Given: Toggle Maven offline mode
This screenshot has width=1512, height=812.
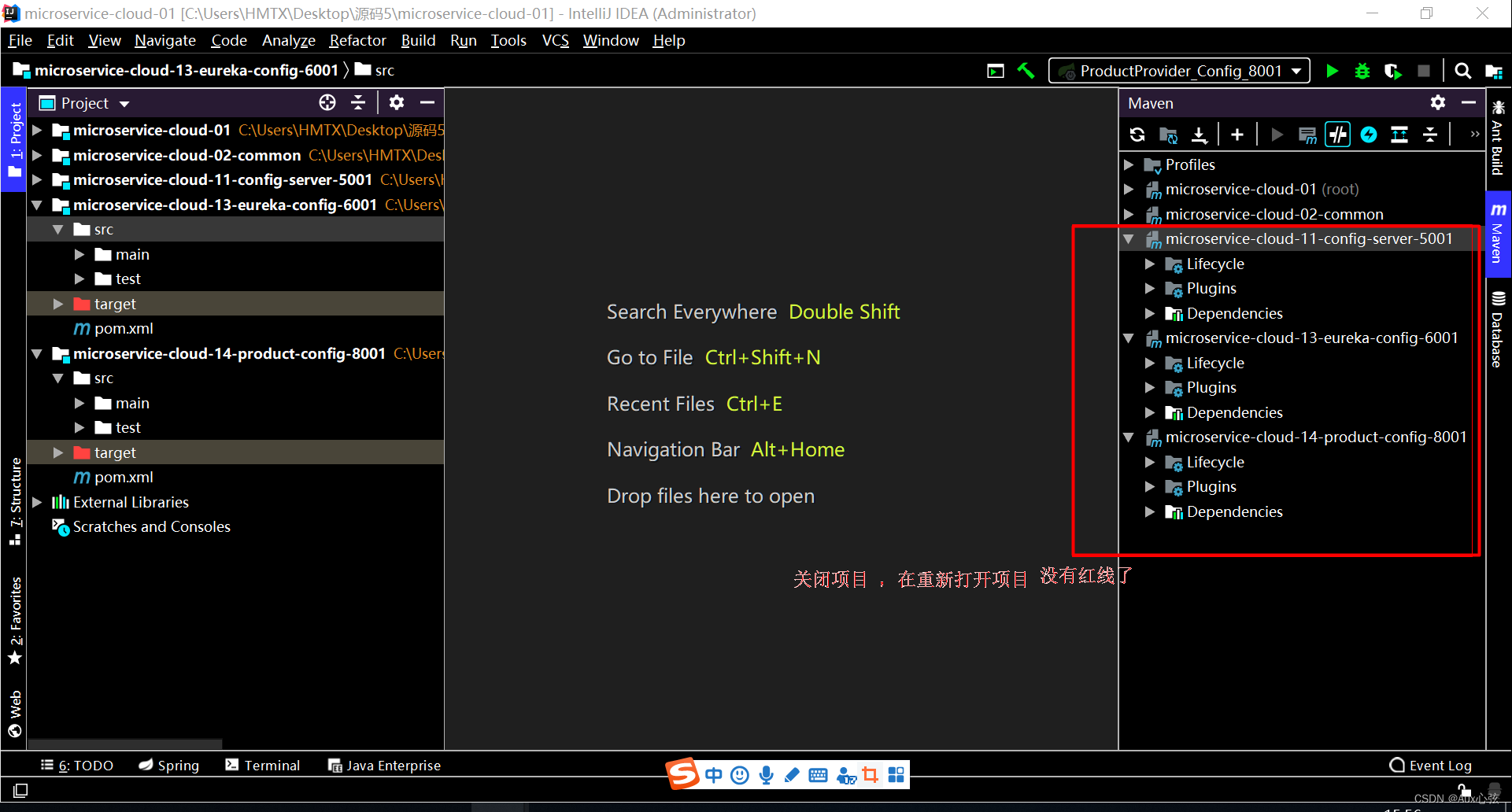Looking at the screenshot, I should click(1338, 135).
